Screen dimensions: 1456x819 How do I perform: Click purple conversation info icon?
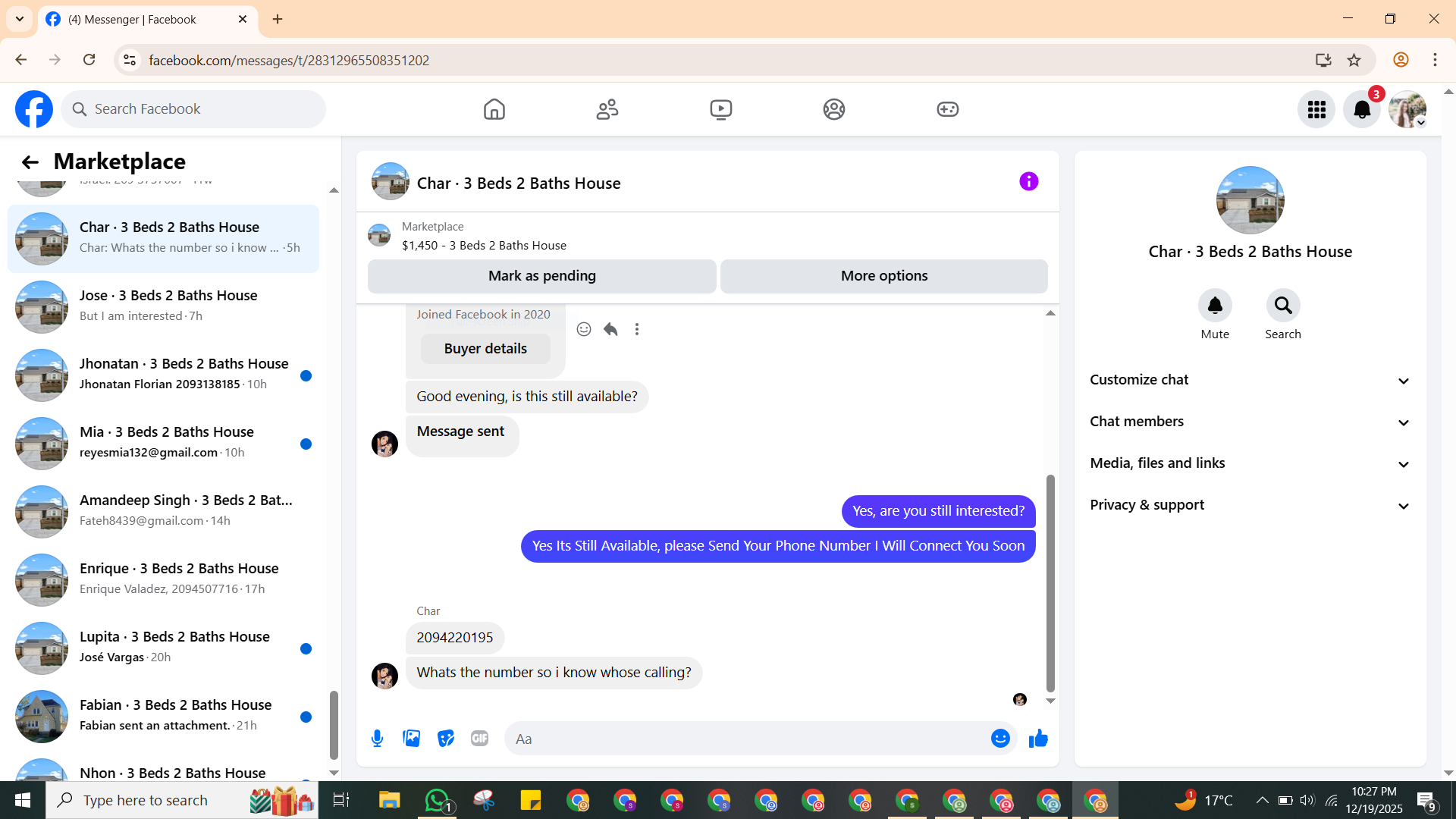coord(1028,182)
